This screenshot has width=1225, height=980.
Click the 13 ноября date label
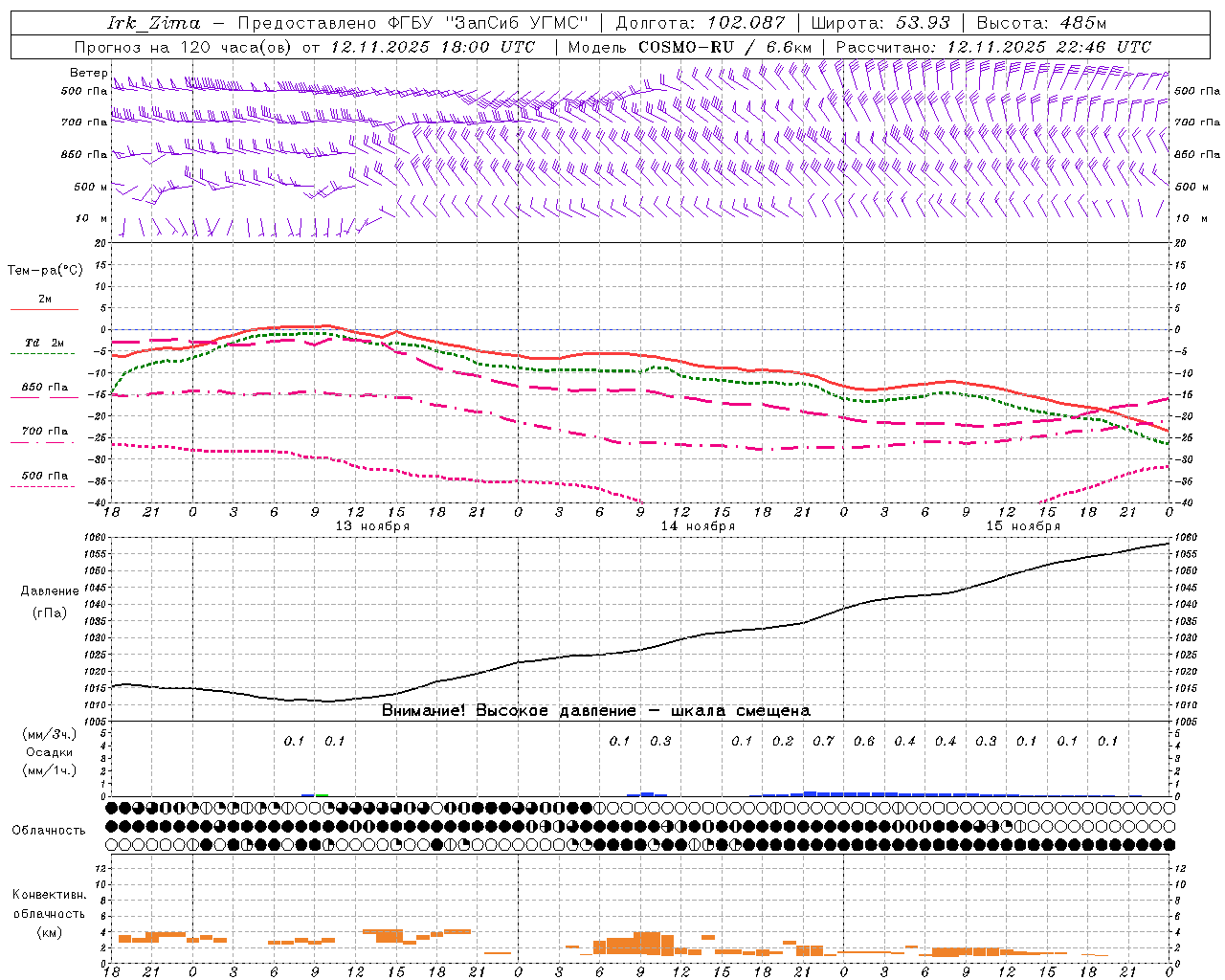tap(372, 526)
